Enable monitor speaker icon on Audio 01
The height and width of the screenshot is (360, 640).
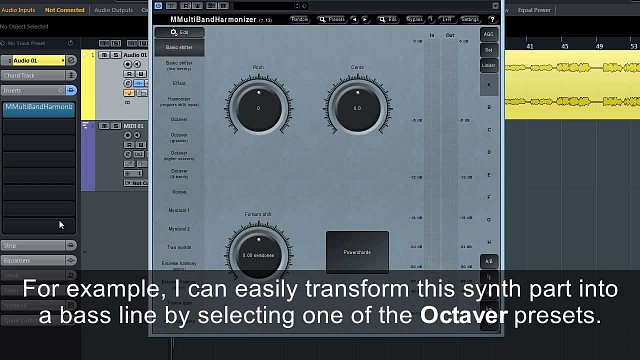(137, 64)
